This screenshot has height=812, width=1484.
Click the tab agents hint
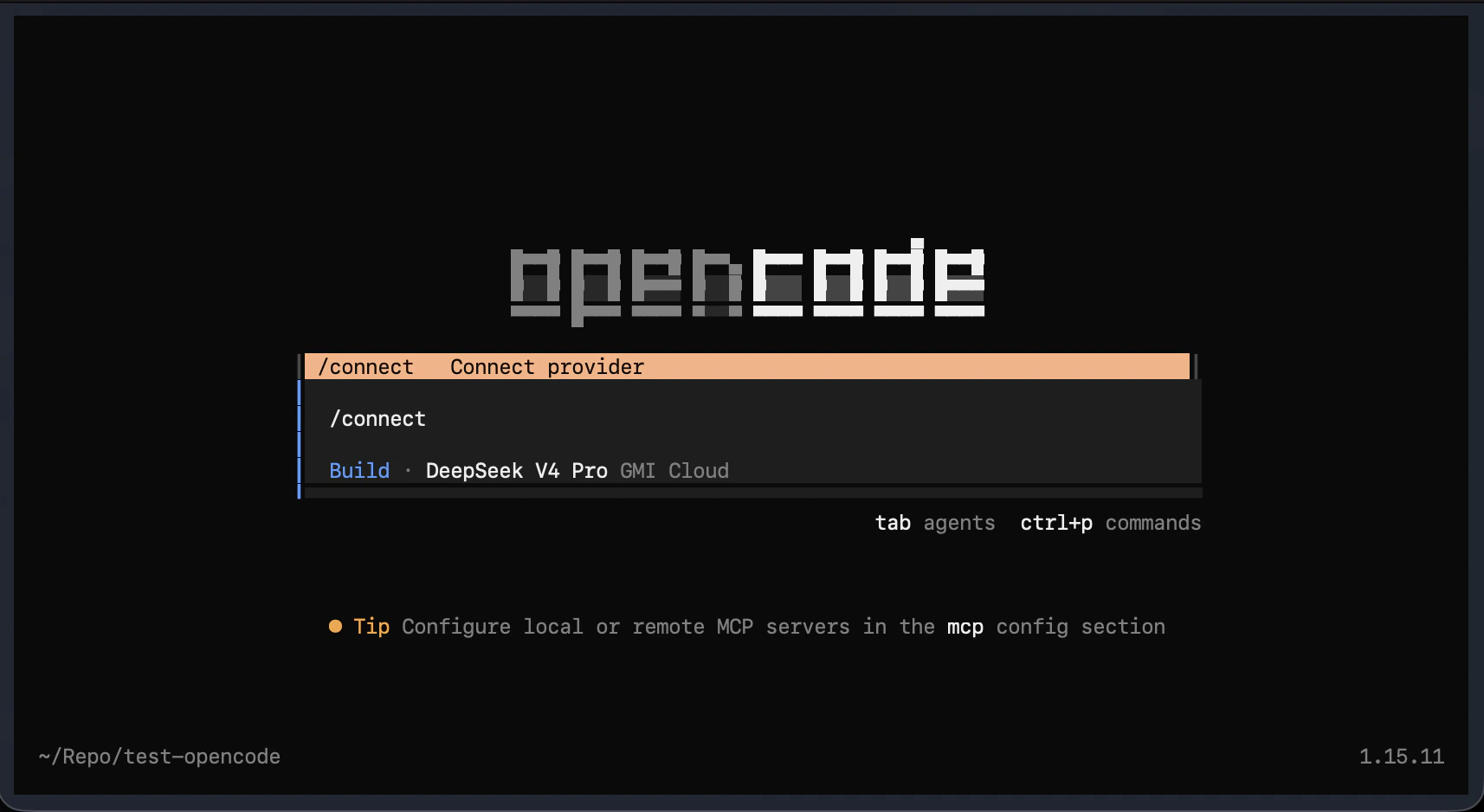[x=935, y=523]
